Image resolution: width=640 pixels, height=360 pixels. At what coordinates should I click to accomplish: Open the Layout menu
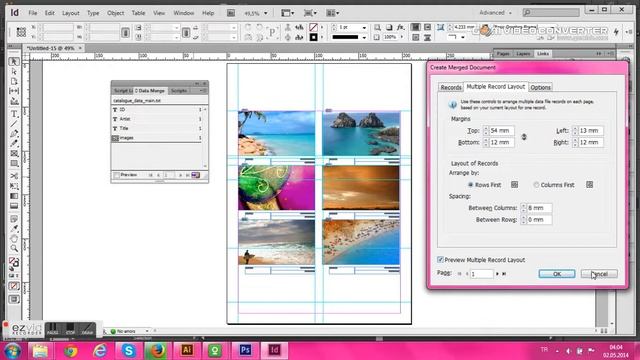coord(71,13)
